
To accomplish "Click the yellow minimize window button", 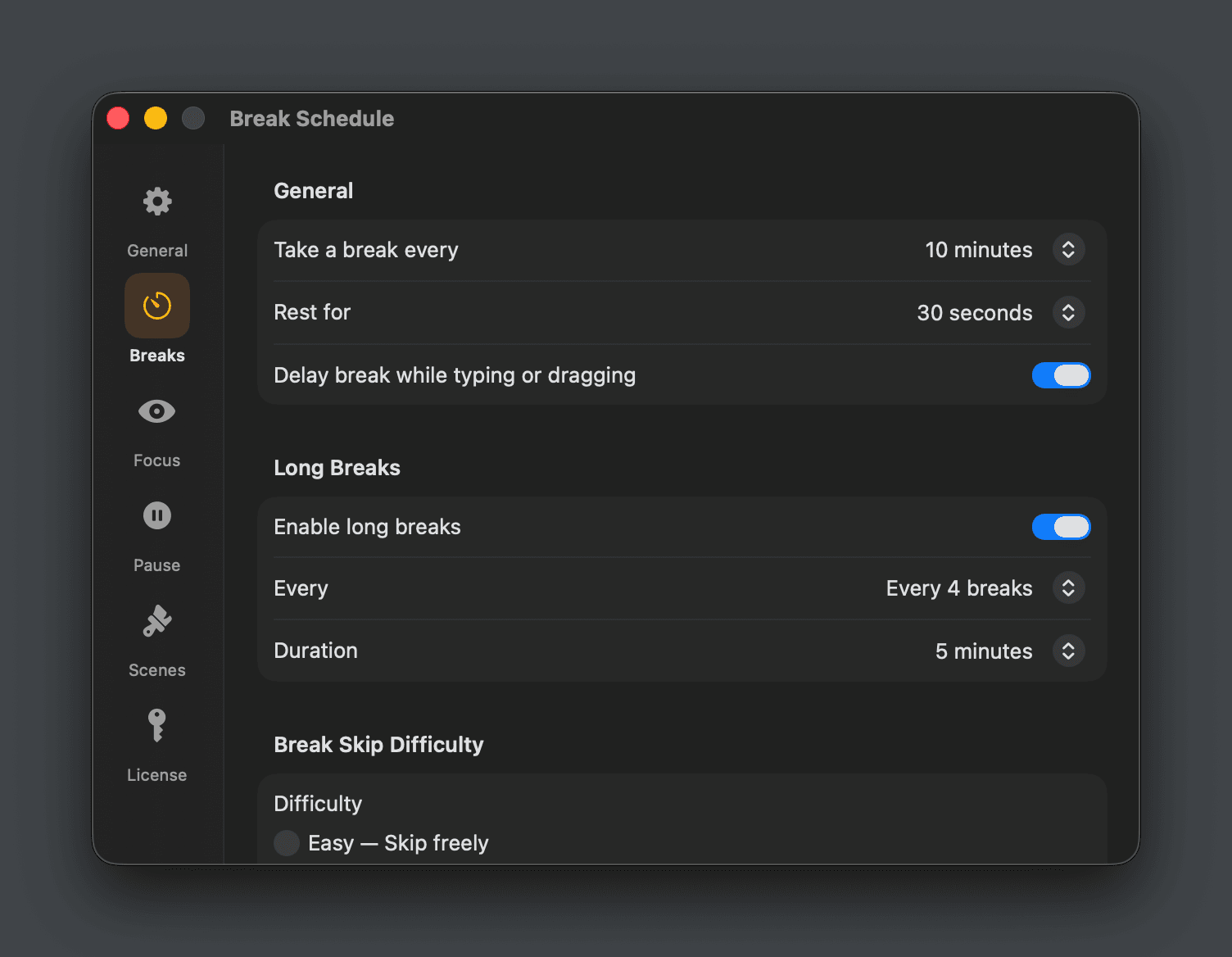I will click(156, 119).
